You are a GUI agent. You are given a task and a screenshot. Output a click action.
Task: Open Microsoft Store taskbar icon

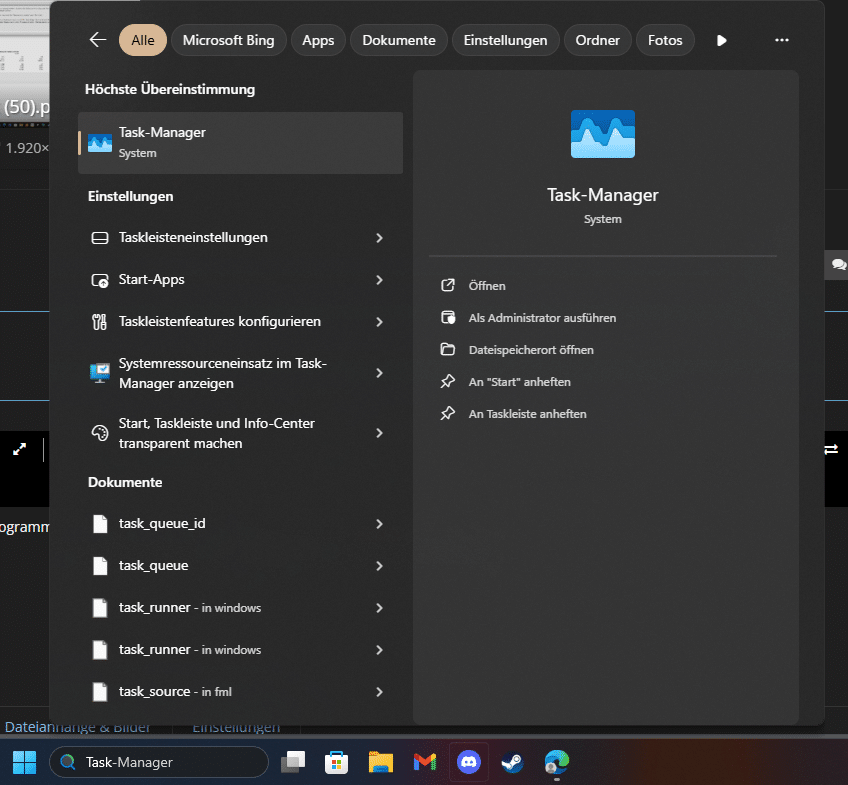(x=336, y=762)
